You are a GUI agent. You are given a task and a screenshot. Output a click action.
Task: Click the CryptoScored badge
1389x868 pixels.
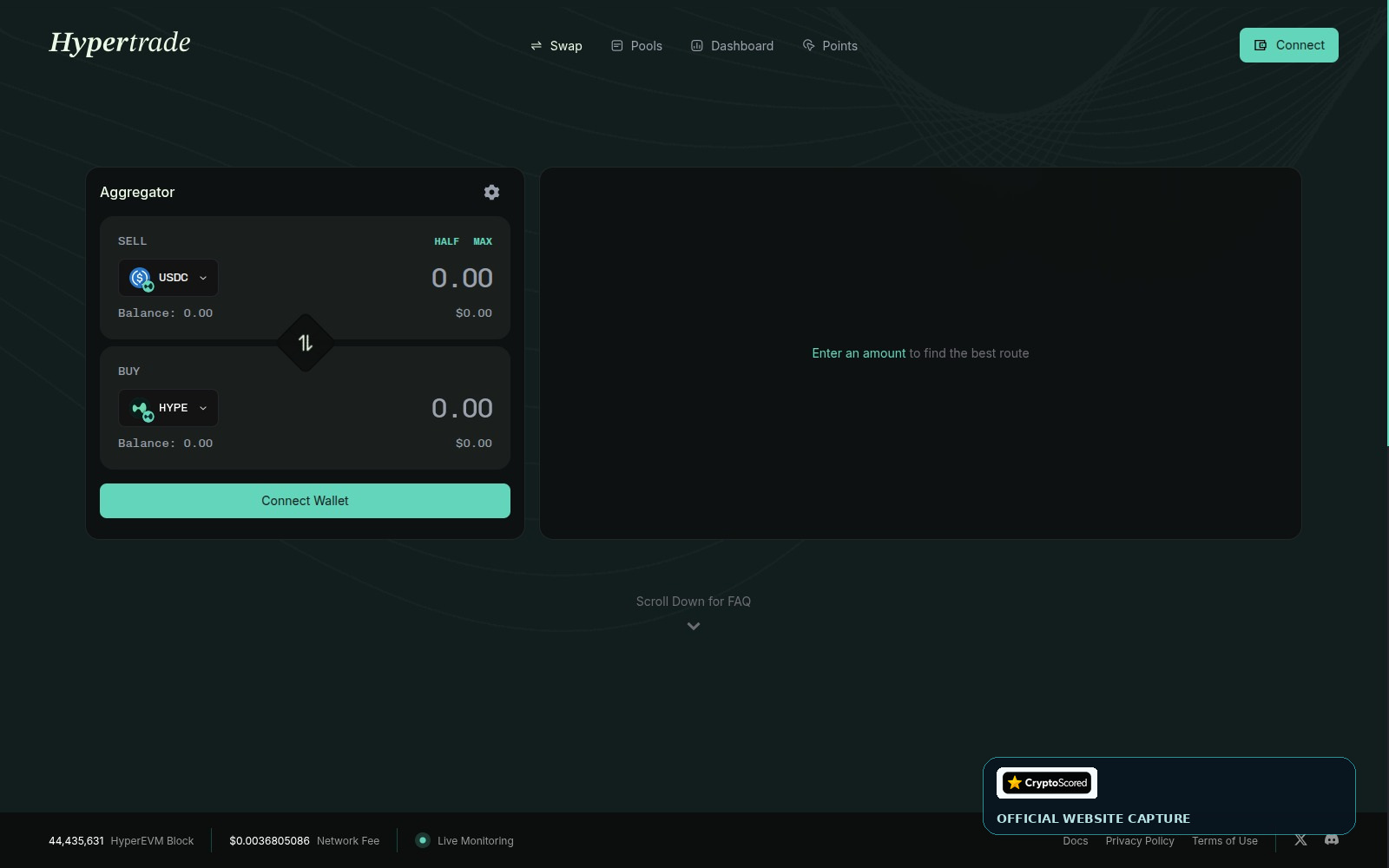point(1047,783)
